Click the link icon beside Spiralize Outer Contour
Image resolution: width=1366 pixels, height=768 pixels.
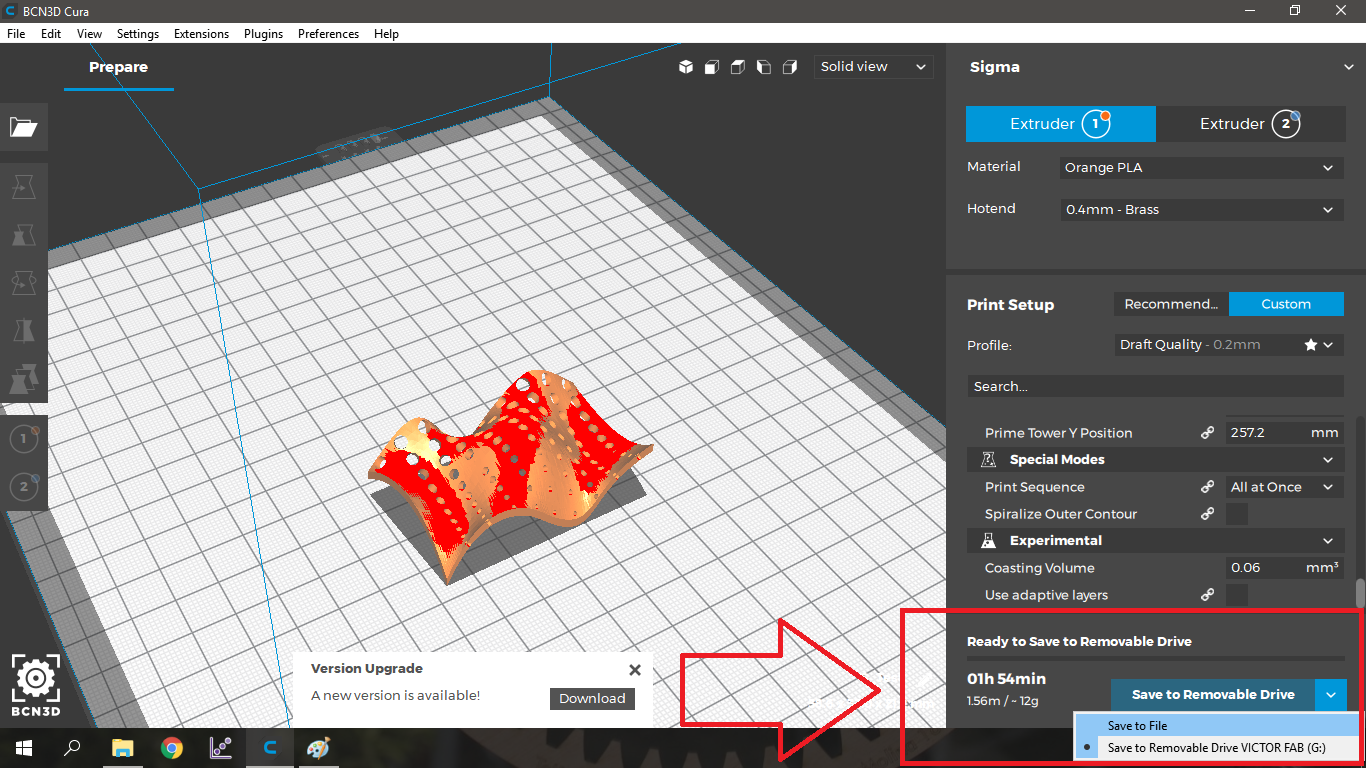[x=1207, y=514]
